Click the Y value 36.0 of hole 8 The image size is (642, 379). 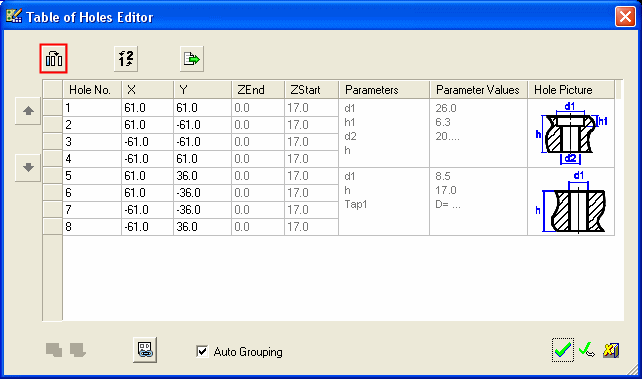click(x=203, y=226)
